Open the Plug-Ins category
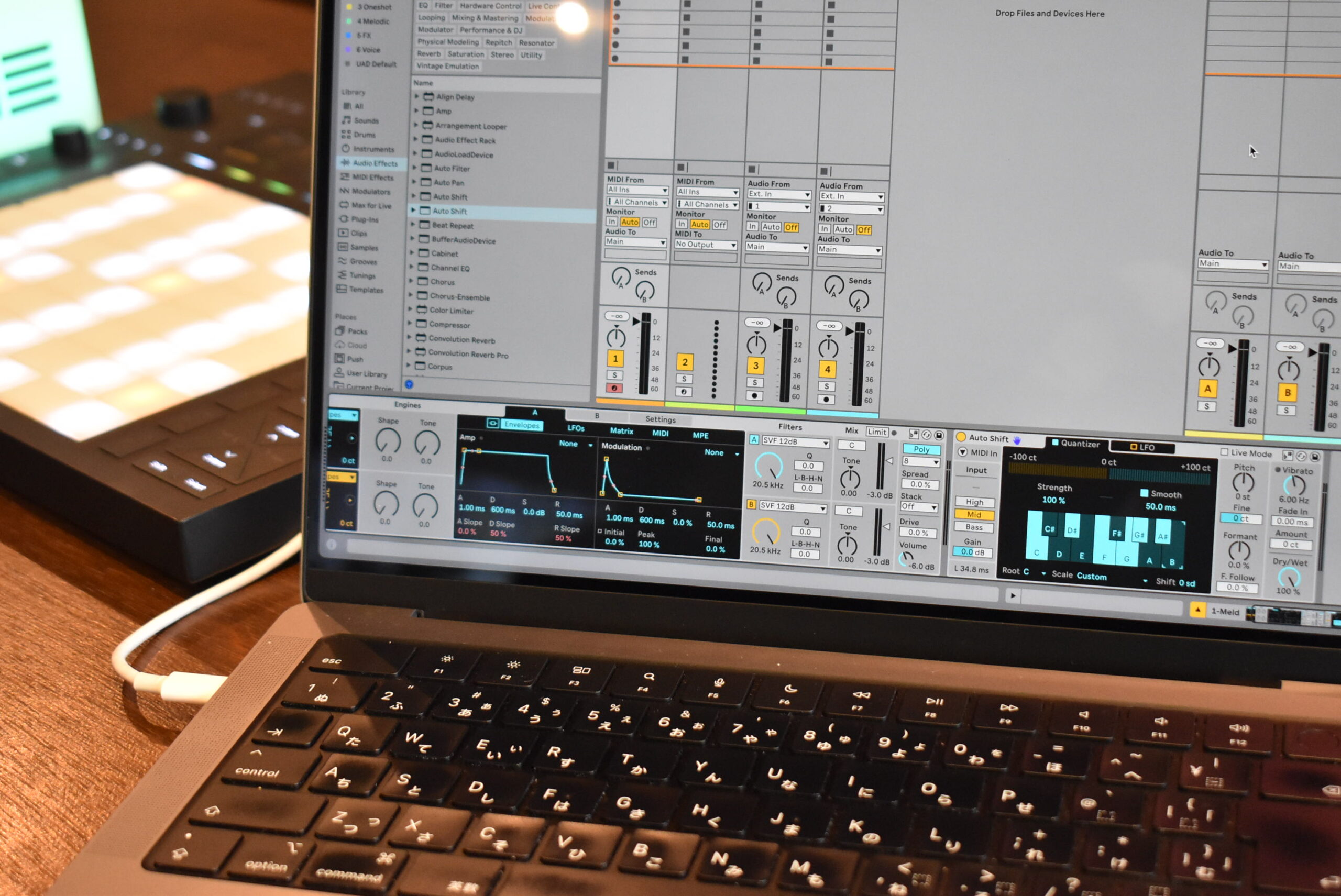The image size is (1341, 896). coord(358,219)
